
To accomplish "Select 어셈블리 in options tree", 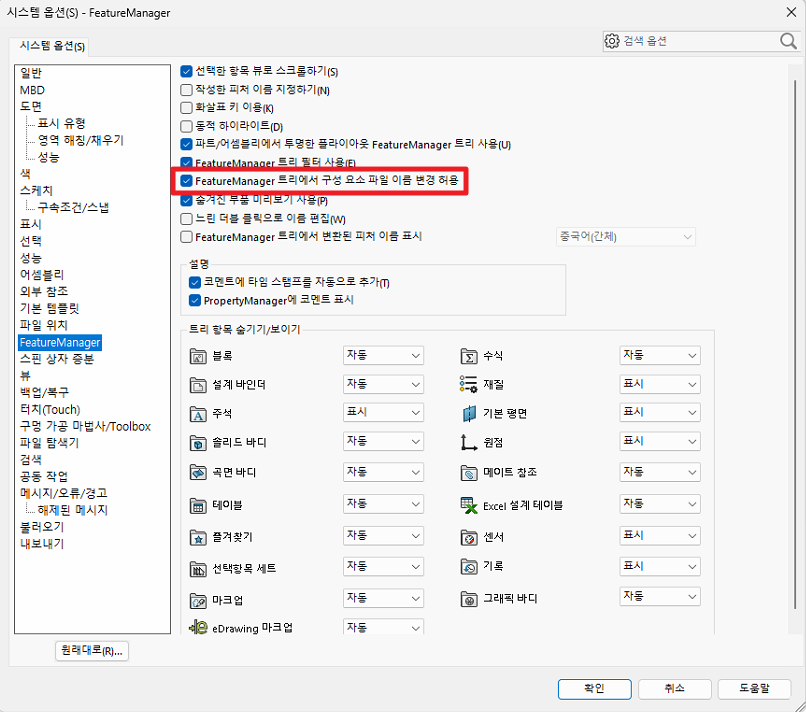I will (x=42, y=275).
